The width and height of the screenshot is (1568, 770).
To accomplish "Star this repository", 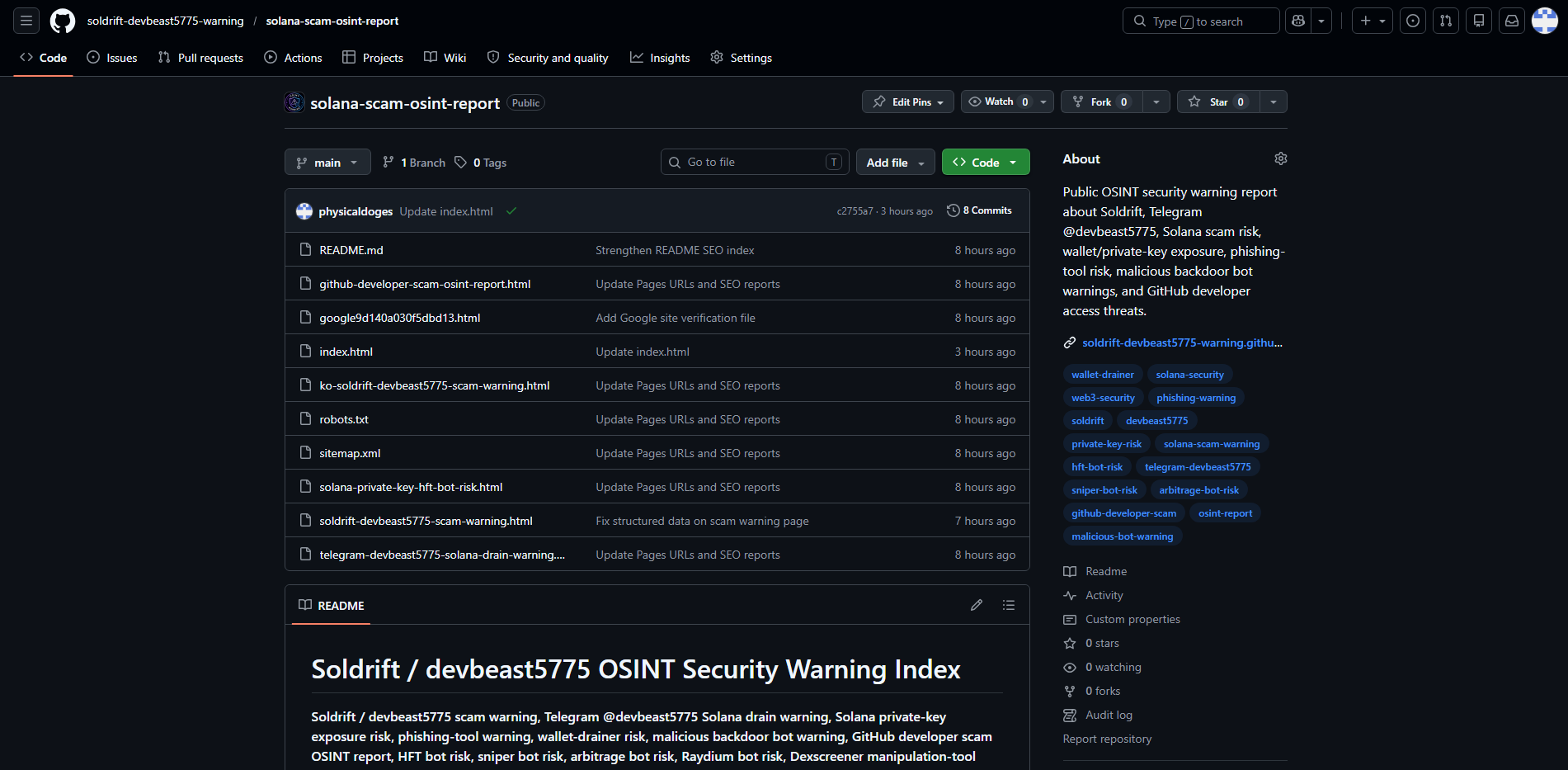I will [x=1218, y=102].
